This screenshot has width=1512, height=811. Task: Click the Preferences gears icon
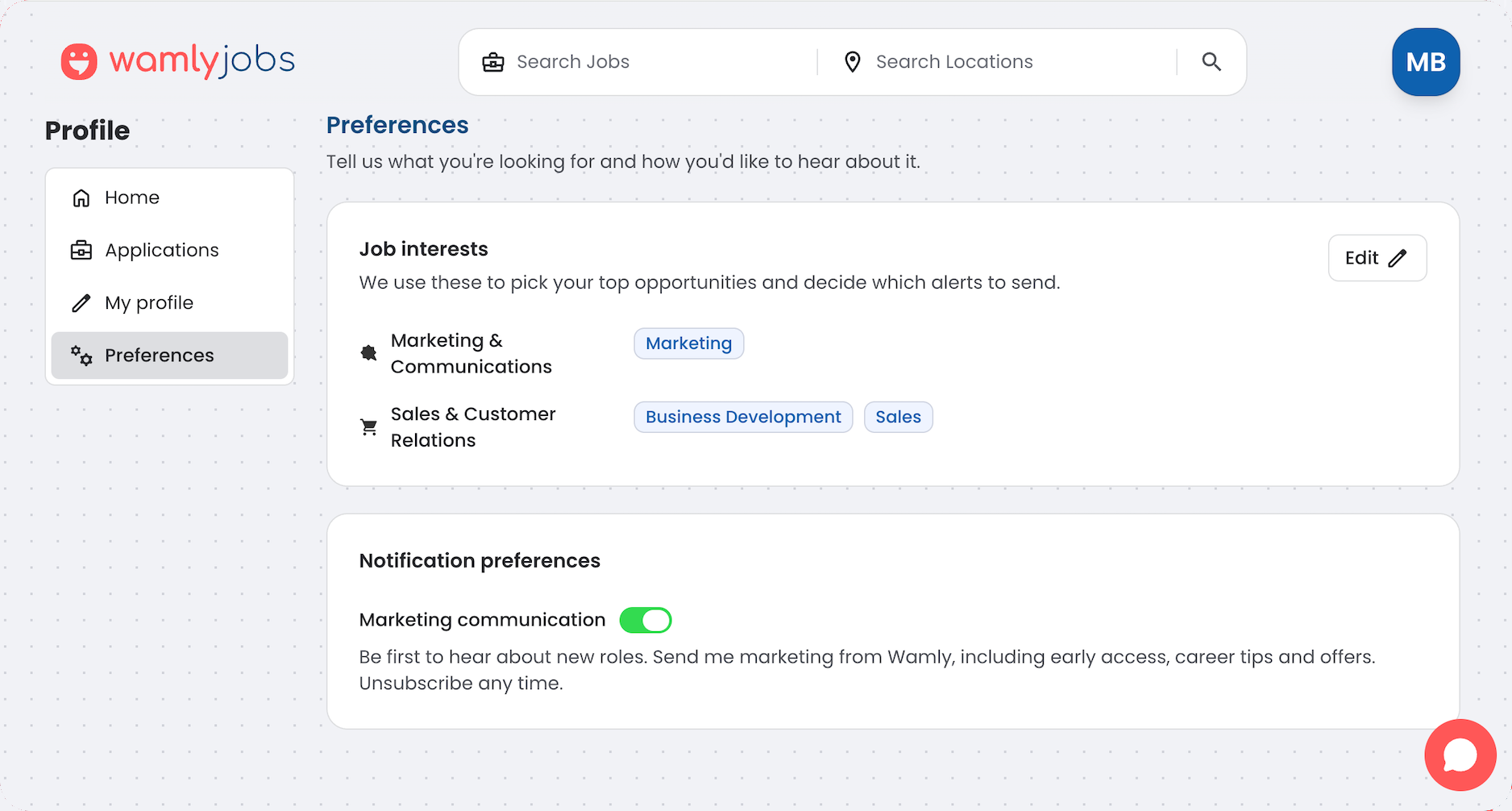pos(81,356)
